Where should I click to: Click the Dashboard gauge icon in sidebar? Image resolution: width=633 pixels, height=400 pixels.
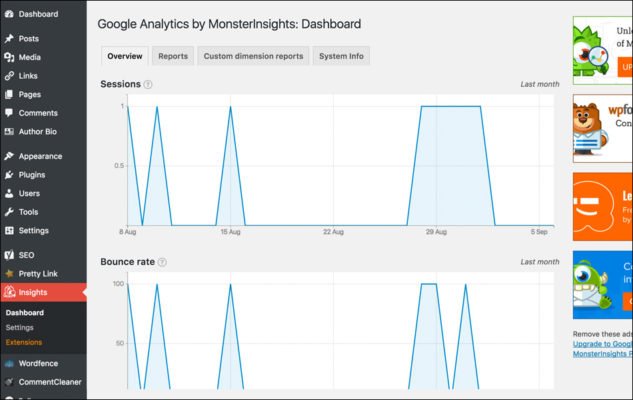(x=9, y=14)
